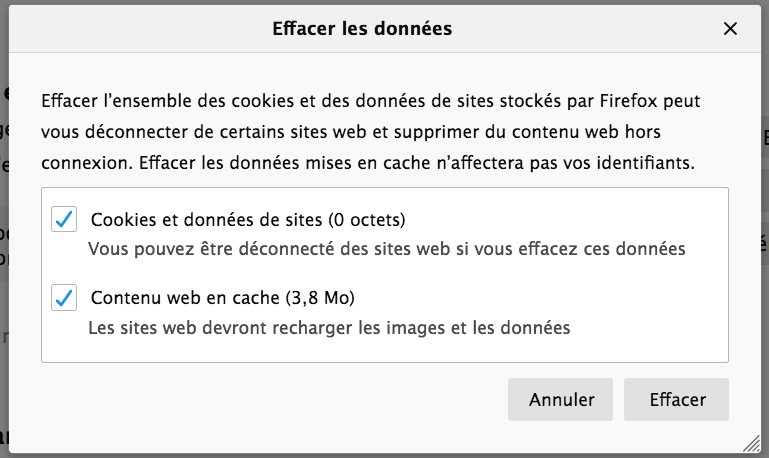This screenshot has width=769, height=458.
Task: Click the resize grip in the dialog corner
Action: coord(752,443)
